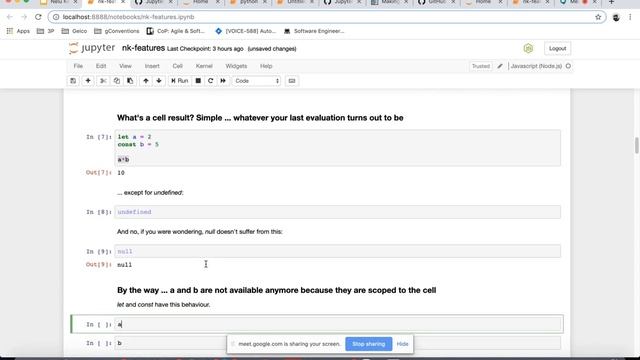Copy selected cells icon
Screen dimensions: 640x360
117,81
